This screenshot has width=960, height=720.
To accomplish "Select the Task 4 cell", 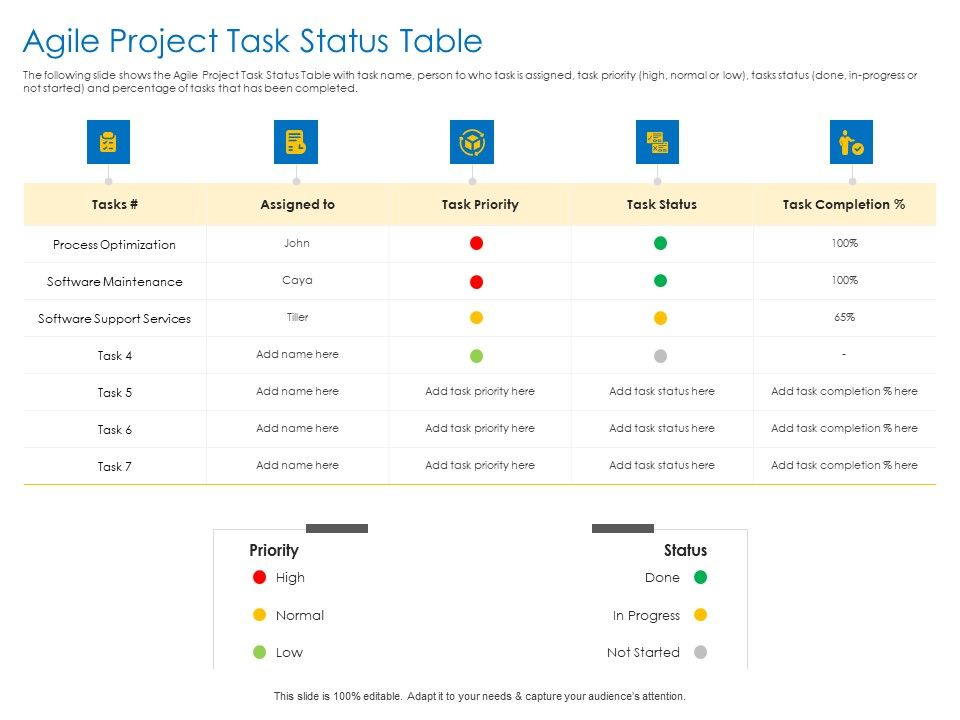I will [114, 356].
